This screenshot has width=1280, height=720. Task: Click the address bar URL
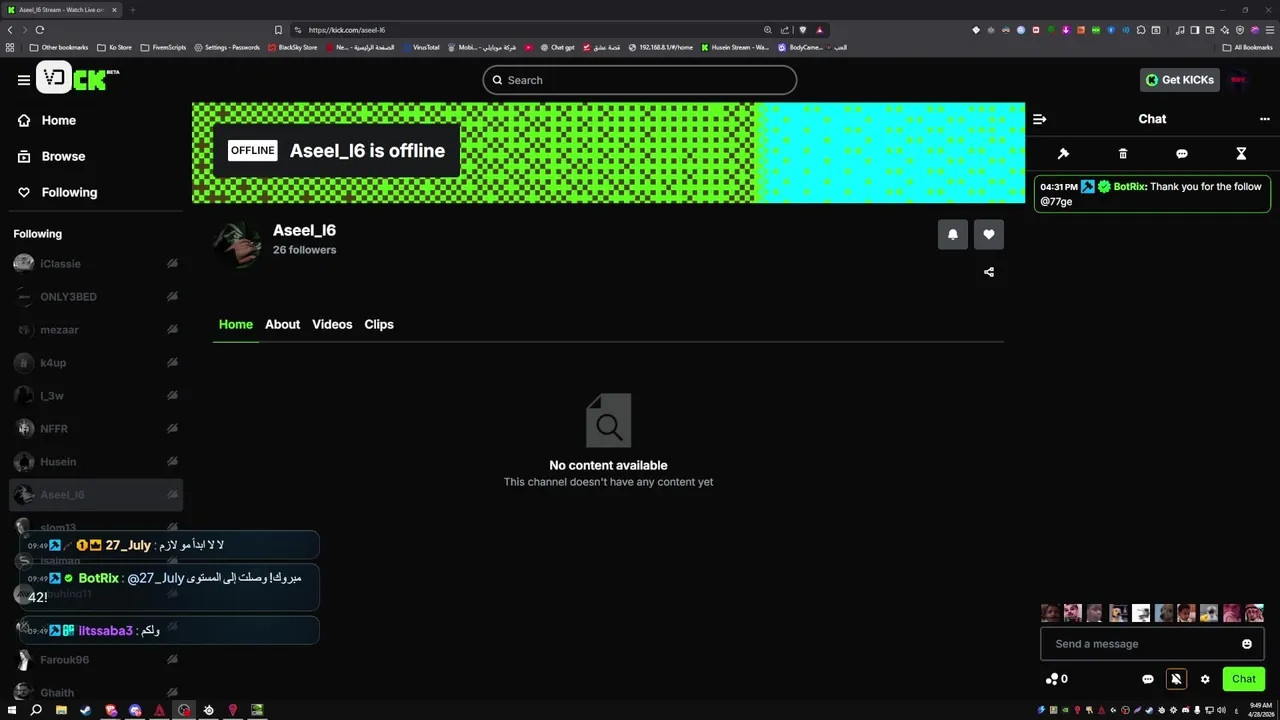click(346, 30)
